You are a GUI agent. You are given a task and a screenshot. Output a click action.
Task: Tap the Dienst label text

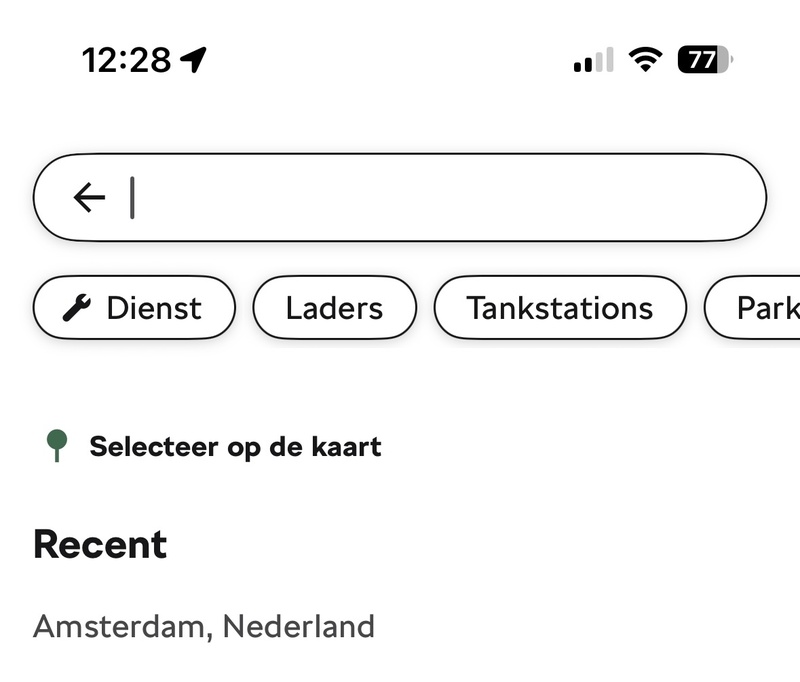click(154, 308)
